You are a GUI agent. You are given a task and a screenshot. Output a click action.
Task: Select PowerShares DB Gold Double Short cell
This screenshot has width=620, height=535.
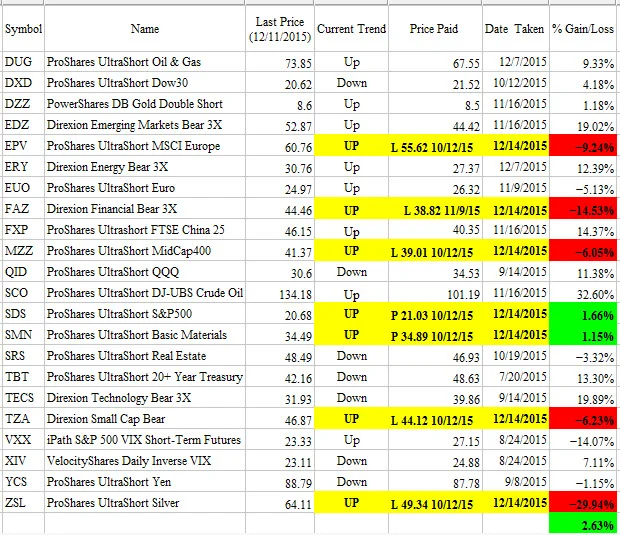[x=145, y=104]
